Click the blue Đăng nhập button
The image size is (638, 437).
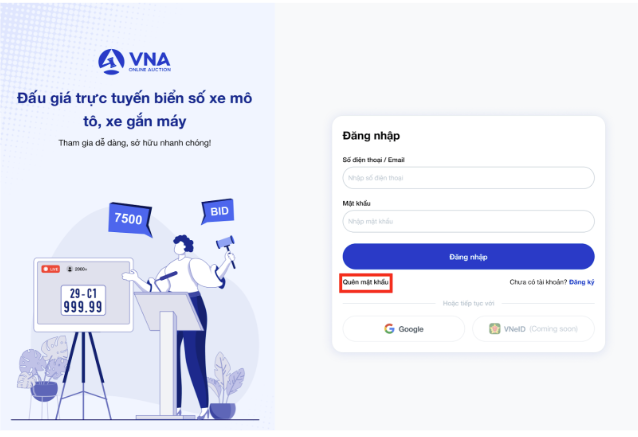pos(468,257)
